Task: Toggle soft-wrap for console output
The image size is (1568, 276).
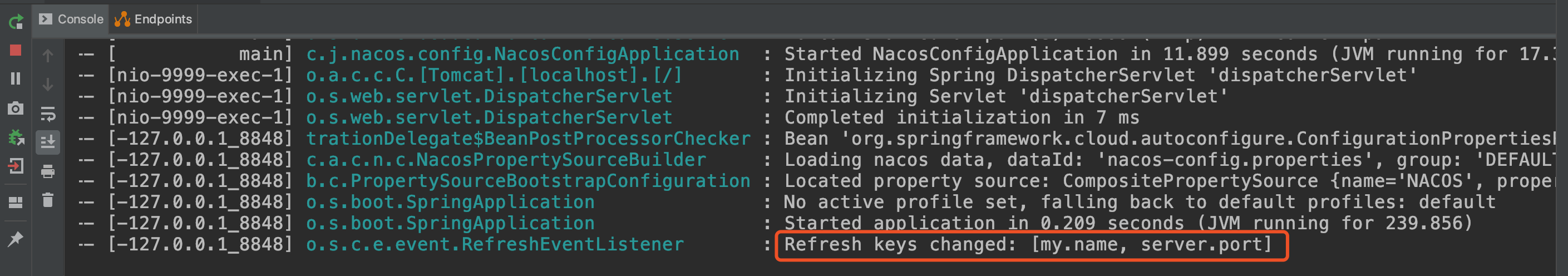Action: point(47,114)
